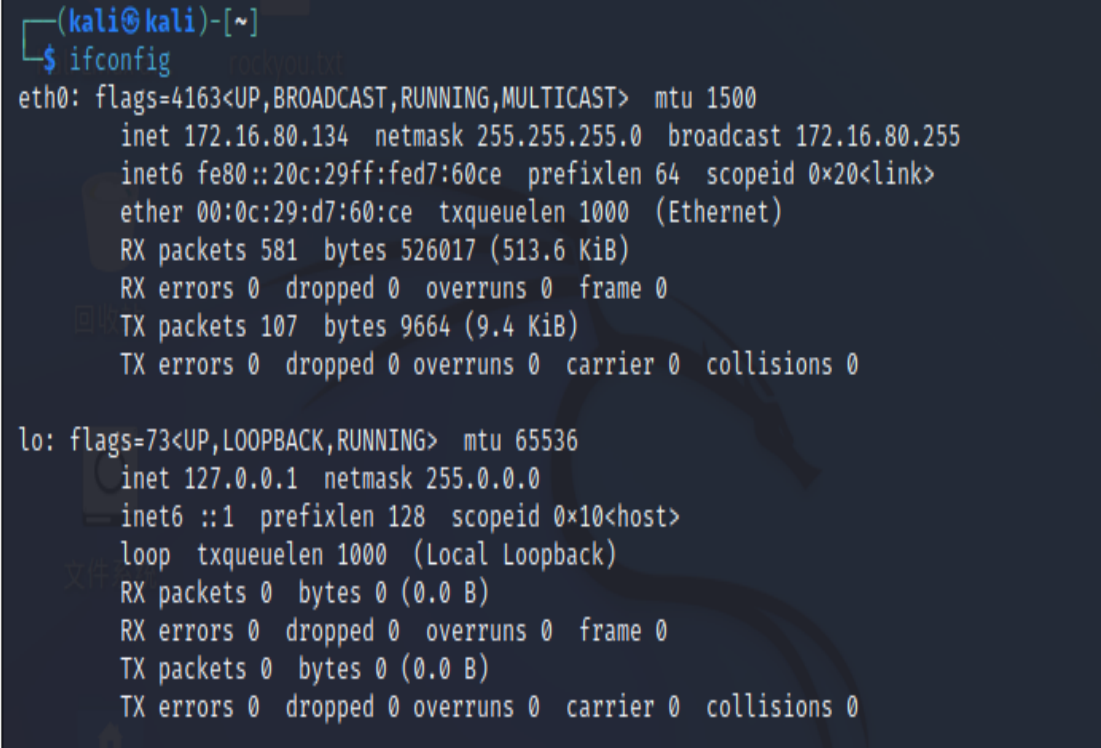Click the faint home folder icon at the bottom
Viewport: 1101px width, 748px height.
pos(110,736)
